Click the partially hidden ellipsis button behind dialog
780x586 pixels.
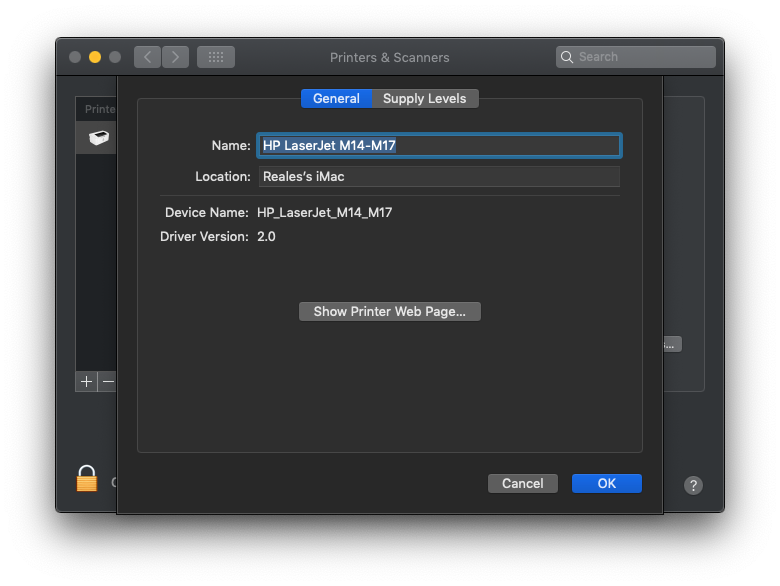tap(671, 344)
